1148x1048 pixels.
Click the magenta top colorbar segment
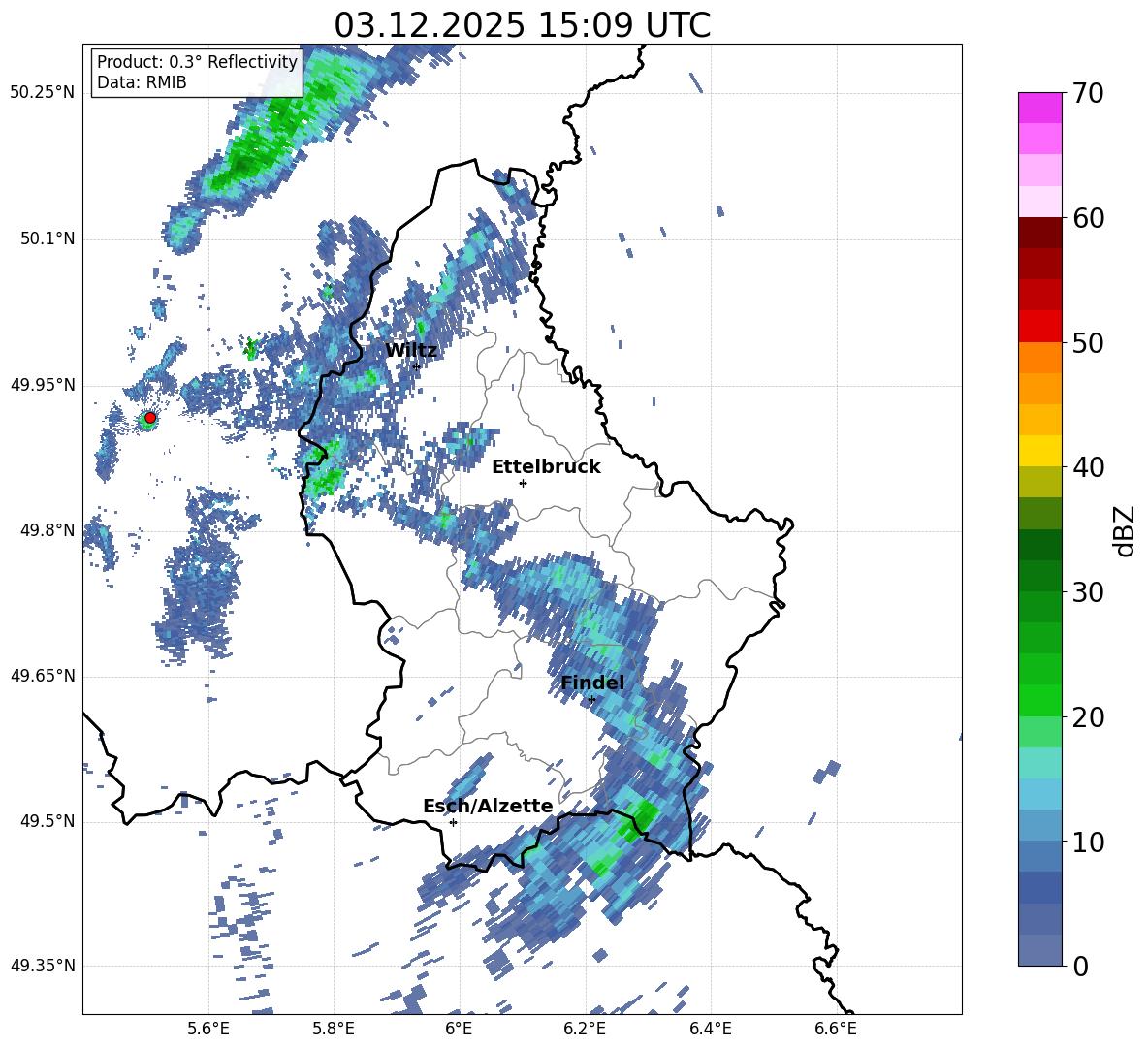[1039, 108]
